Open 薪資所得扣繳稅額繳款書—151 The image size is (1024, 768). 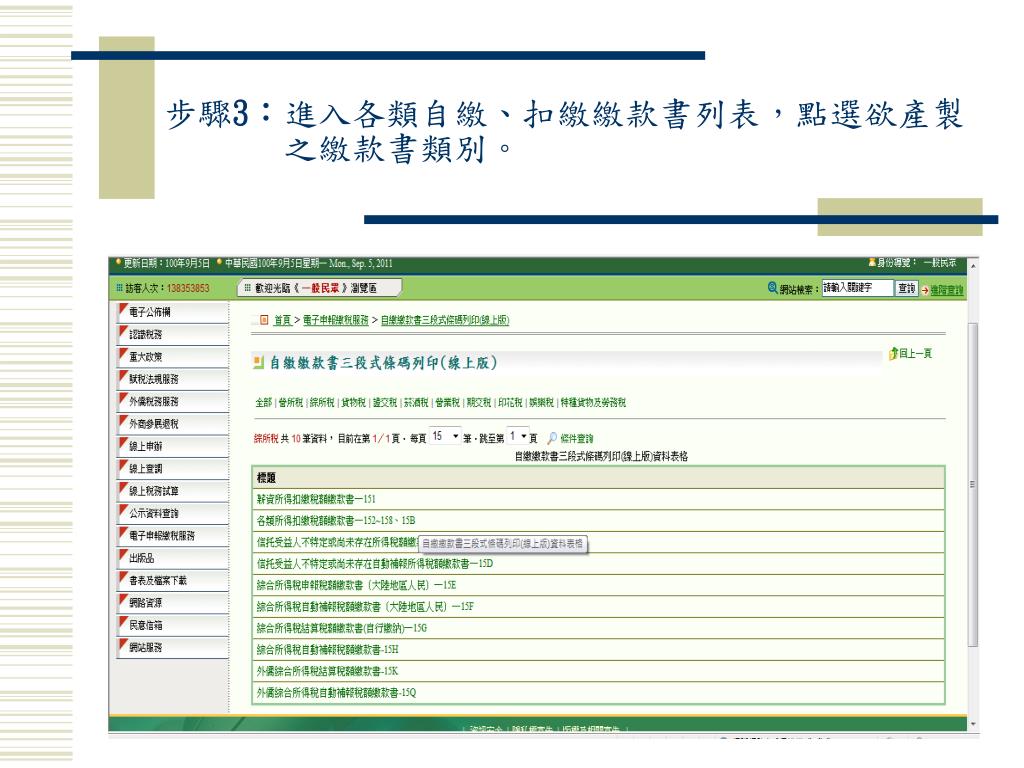(x=316, y=499)
